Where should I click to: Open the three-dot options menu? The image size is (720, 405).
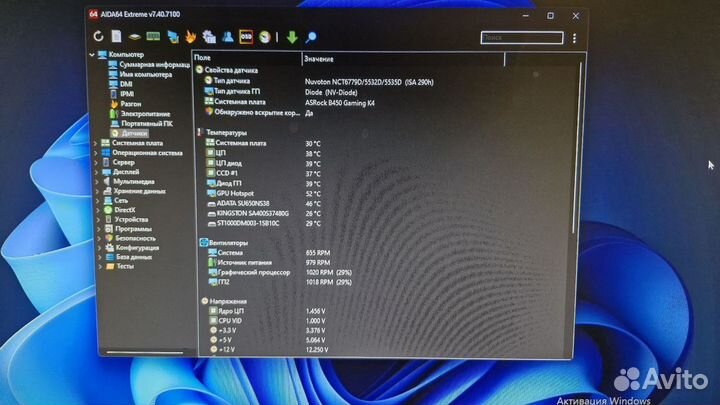click(x=574, y=39)
